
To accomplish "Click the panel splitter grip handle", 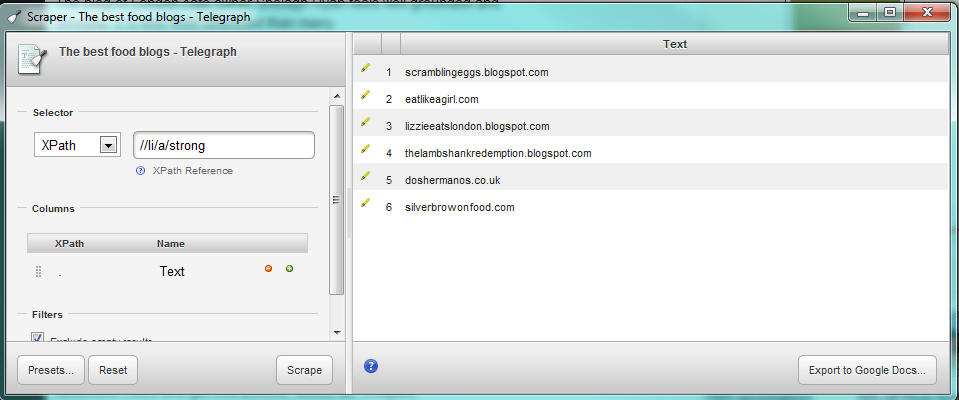I will (349, 213).
